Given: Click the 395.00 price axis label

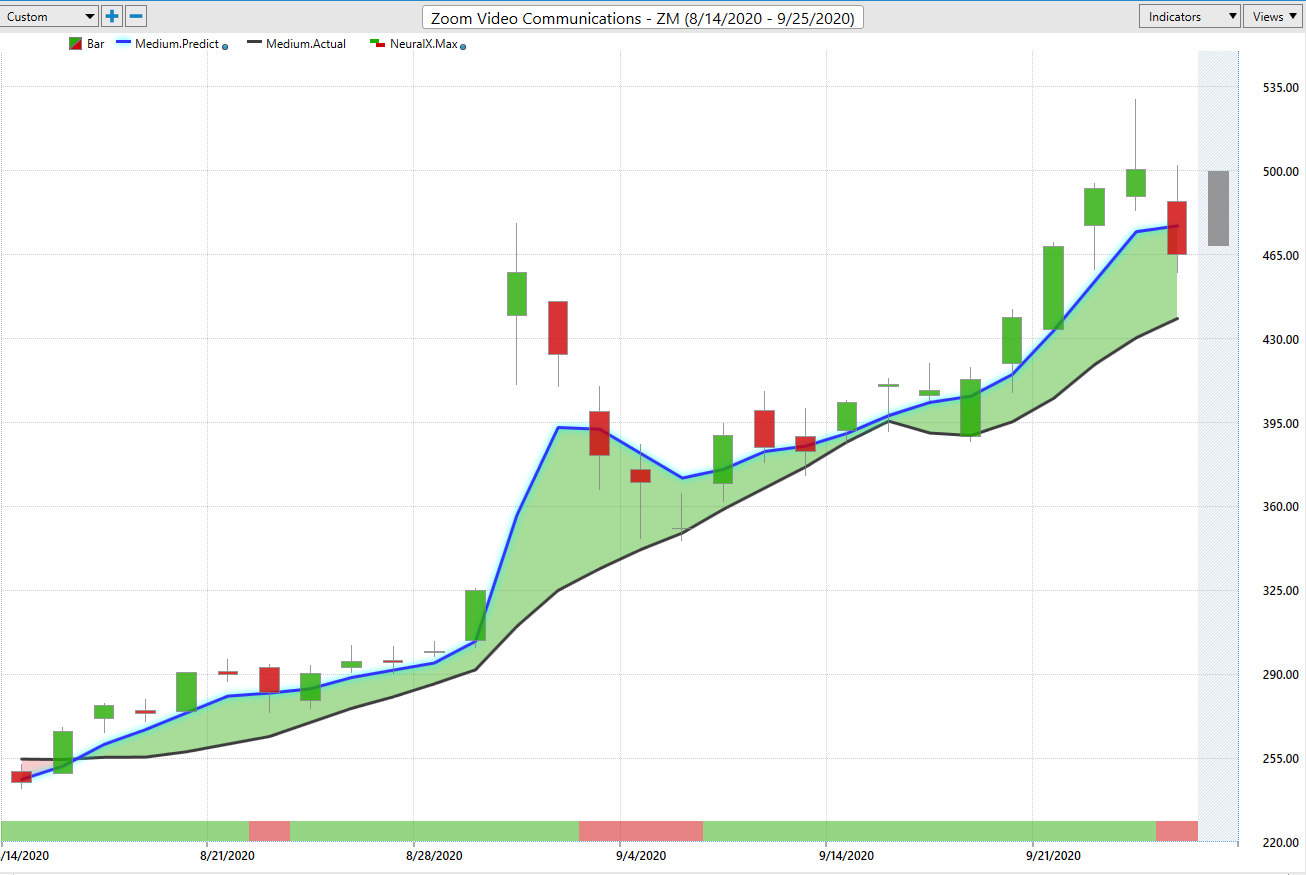Looking at the screenshot, I should pos(1280,423).
